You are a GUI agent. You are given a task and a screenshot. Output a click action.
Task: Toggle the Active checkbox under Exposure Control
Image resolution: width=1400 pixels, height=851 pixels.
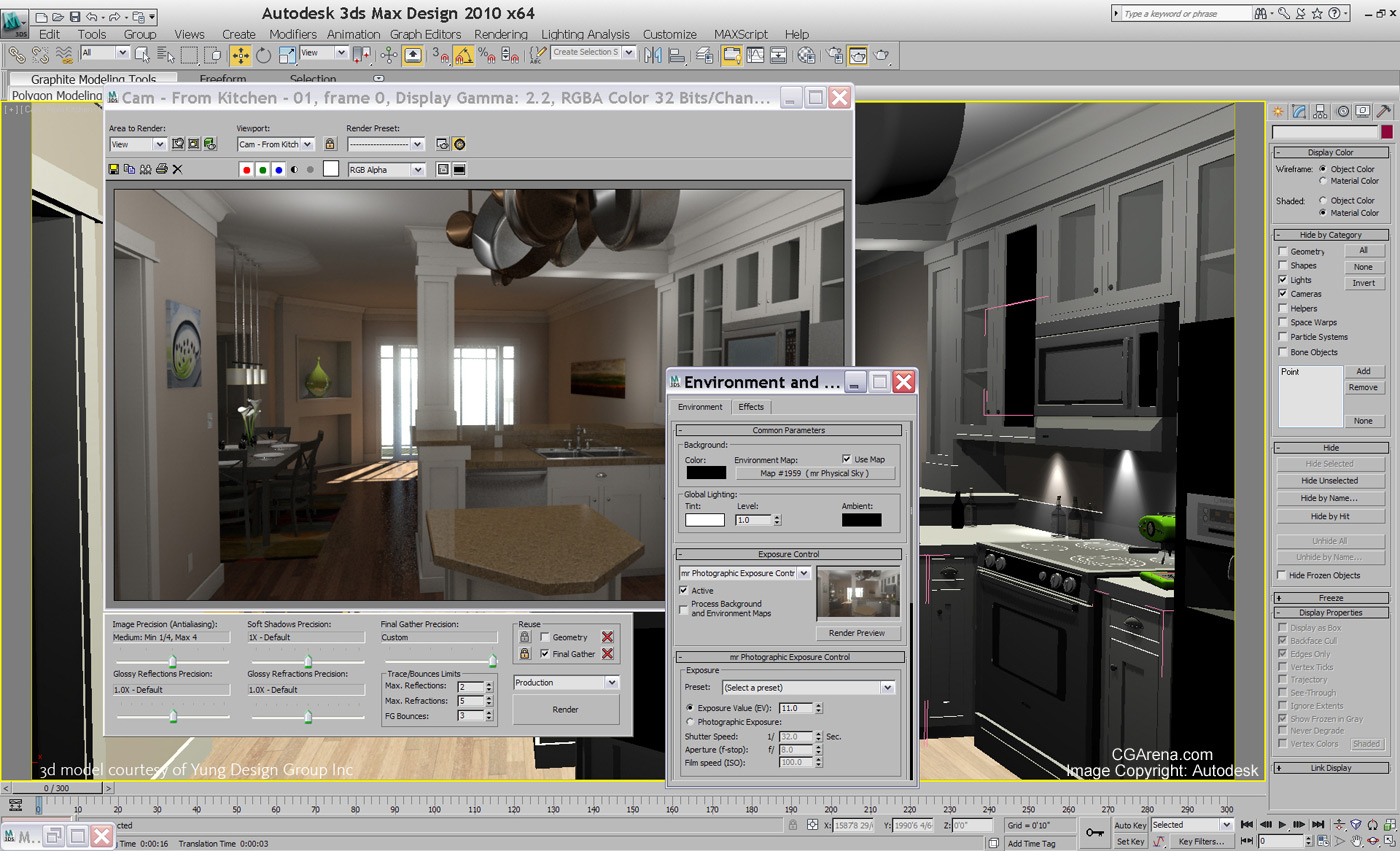(x=686, y=588)
